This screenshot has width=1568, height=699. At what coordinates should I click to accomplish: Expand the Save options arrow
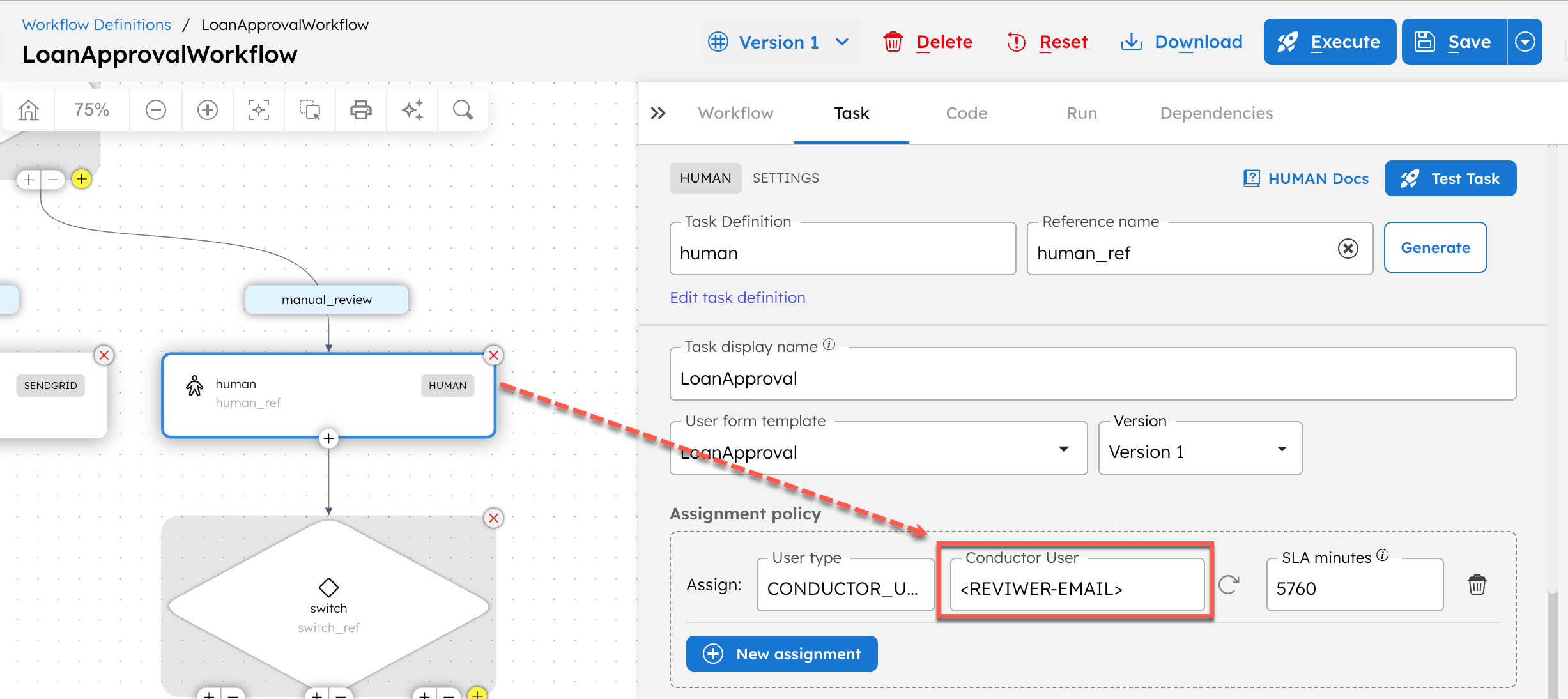coord(1525,42)
